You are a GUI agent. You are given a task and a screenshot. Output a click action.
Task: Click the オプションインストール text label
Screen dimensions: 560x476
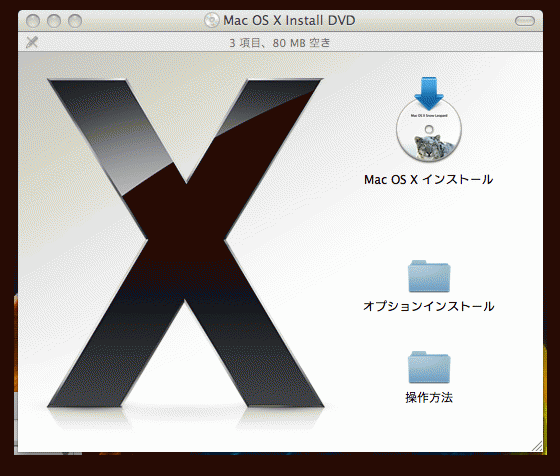pos(429,306)
